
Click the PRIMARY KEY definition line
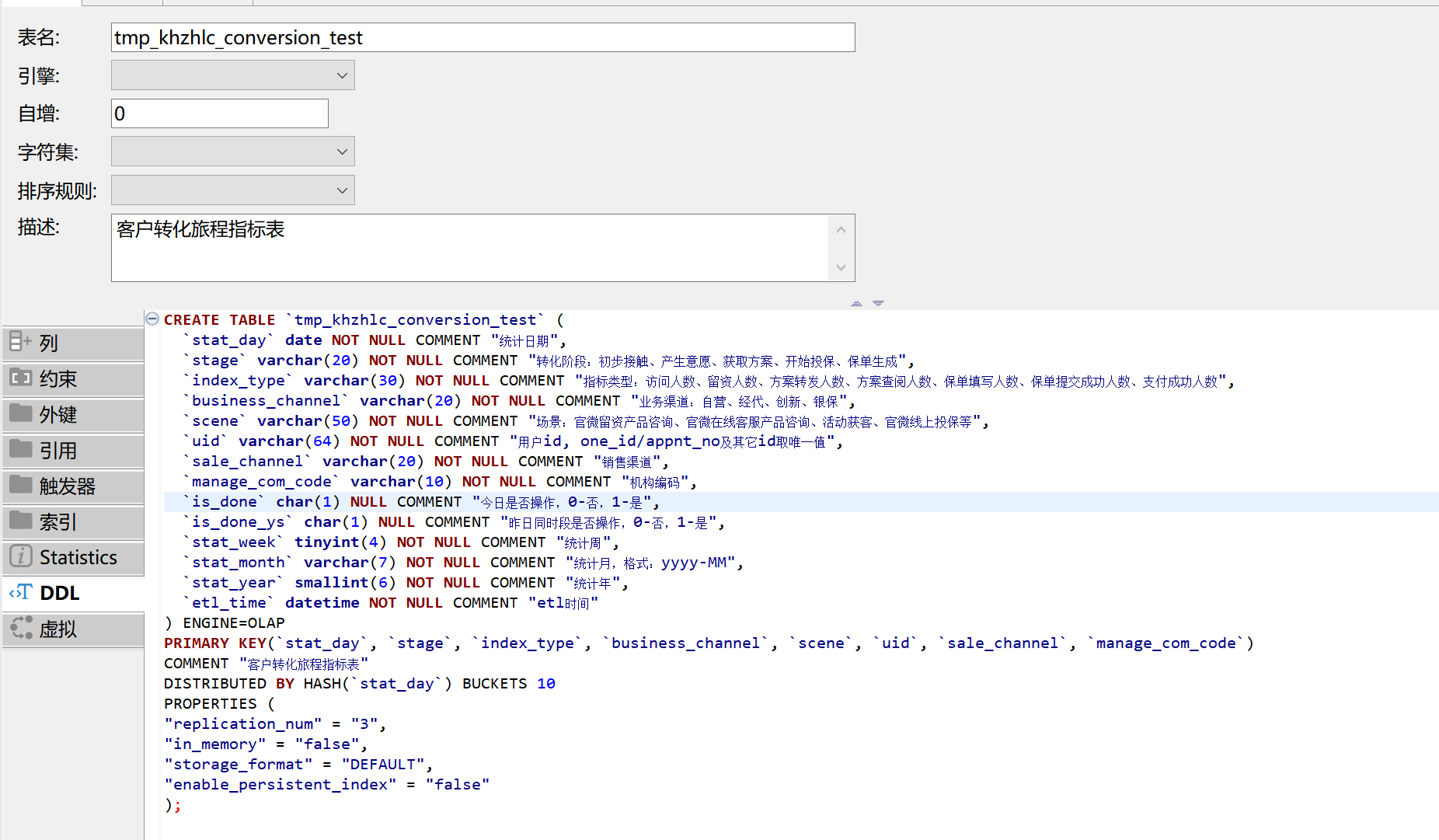(709, 643)
